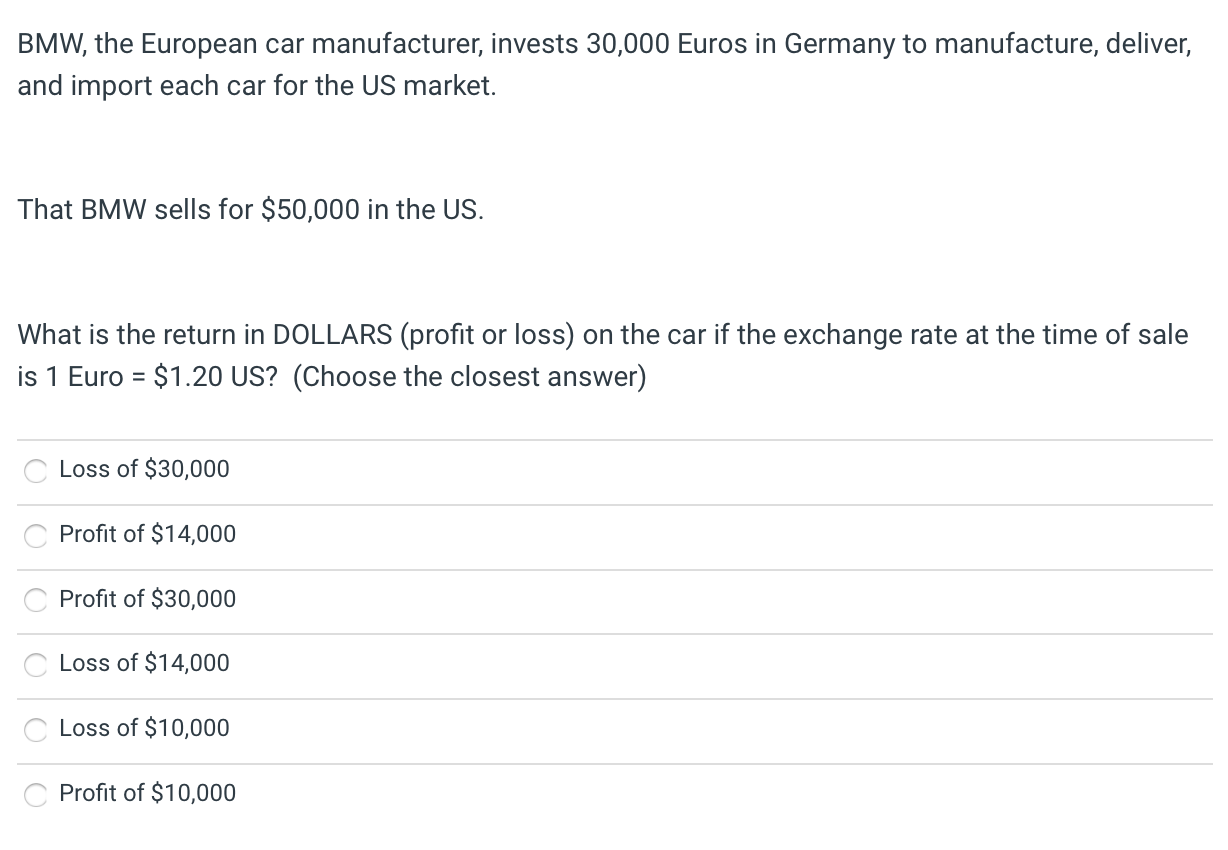Screen dimensions: 1228x850
Task: Choose the 'Profit of $14,000' radio button
Action: pos(36,535)
